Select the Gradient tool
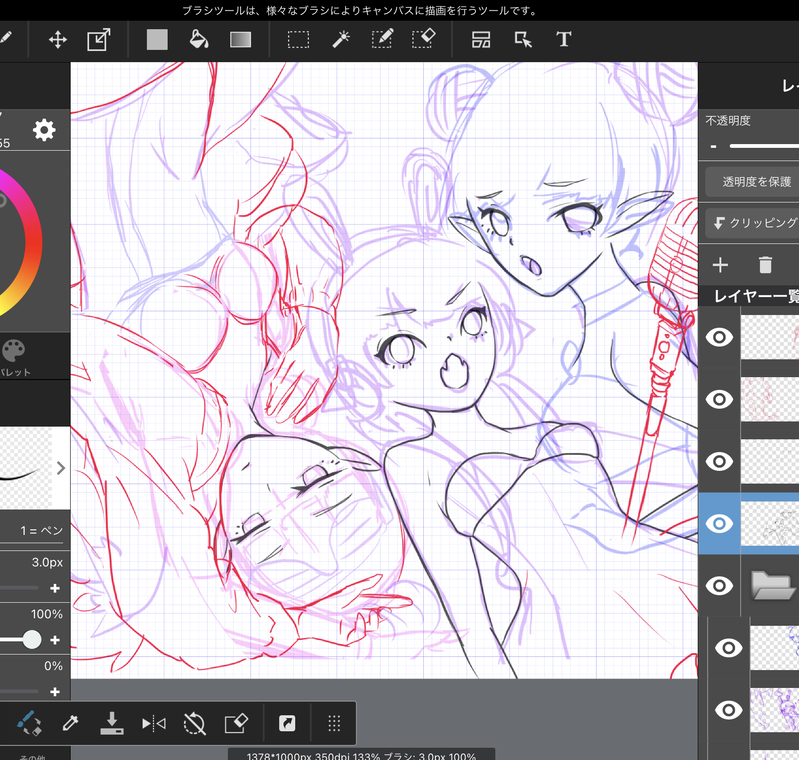The width and height of the screenshot is (799, 760). (x=241, y=40)
